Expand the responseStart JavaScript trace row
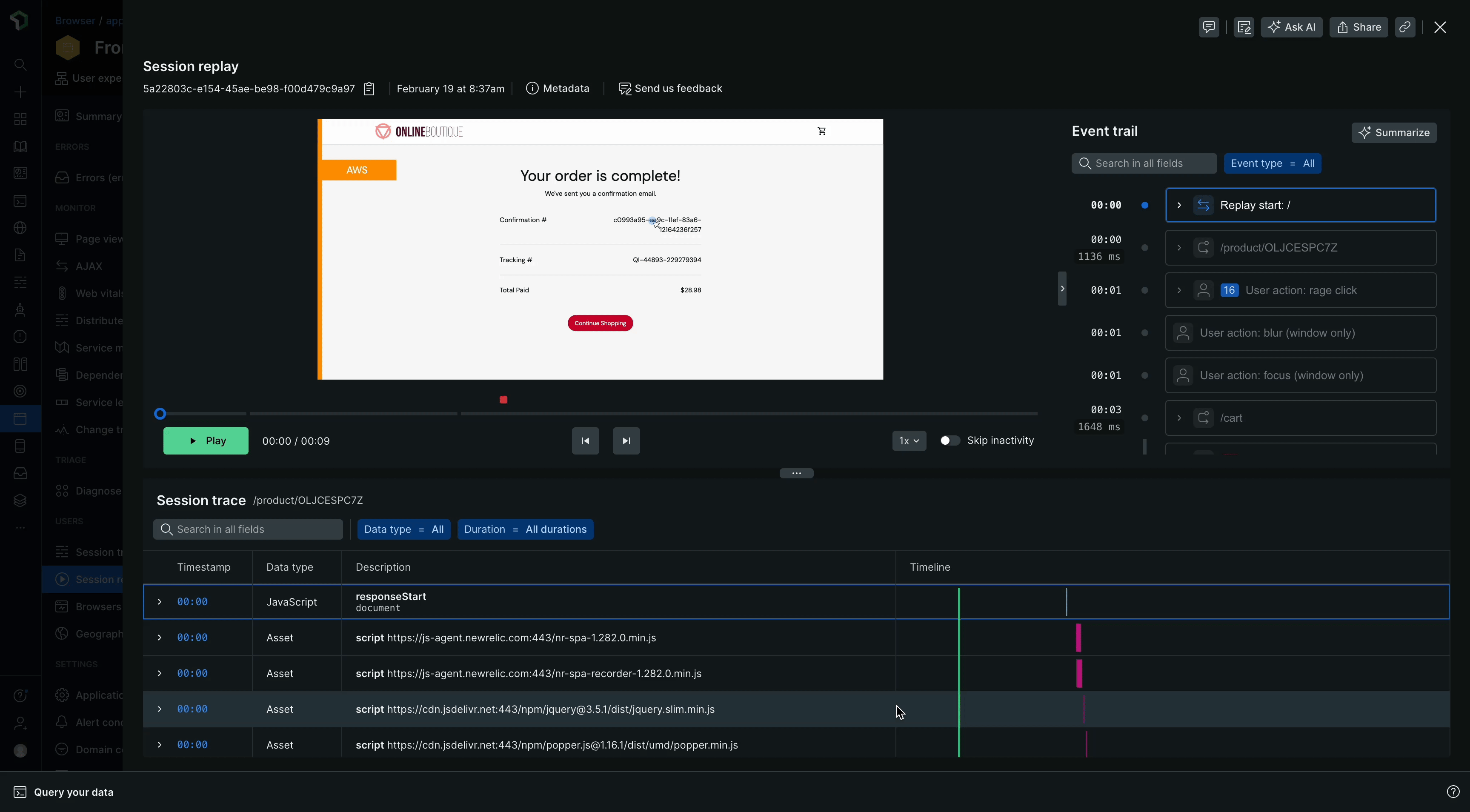1470x812 pixels. 160,601
